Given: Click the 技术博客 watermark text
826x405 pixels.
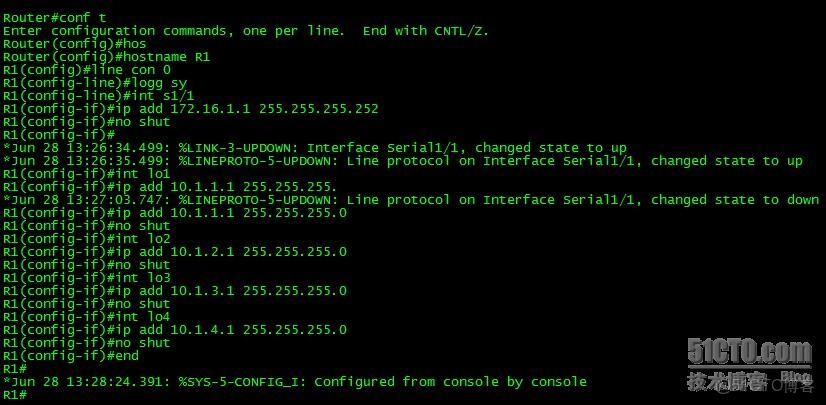Looking at the screenshot, I should pos(726,381).
